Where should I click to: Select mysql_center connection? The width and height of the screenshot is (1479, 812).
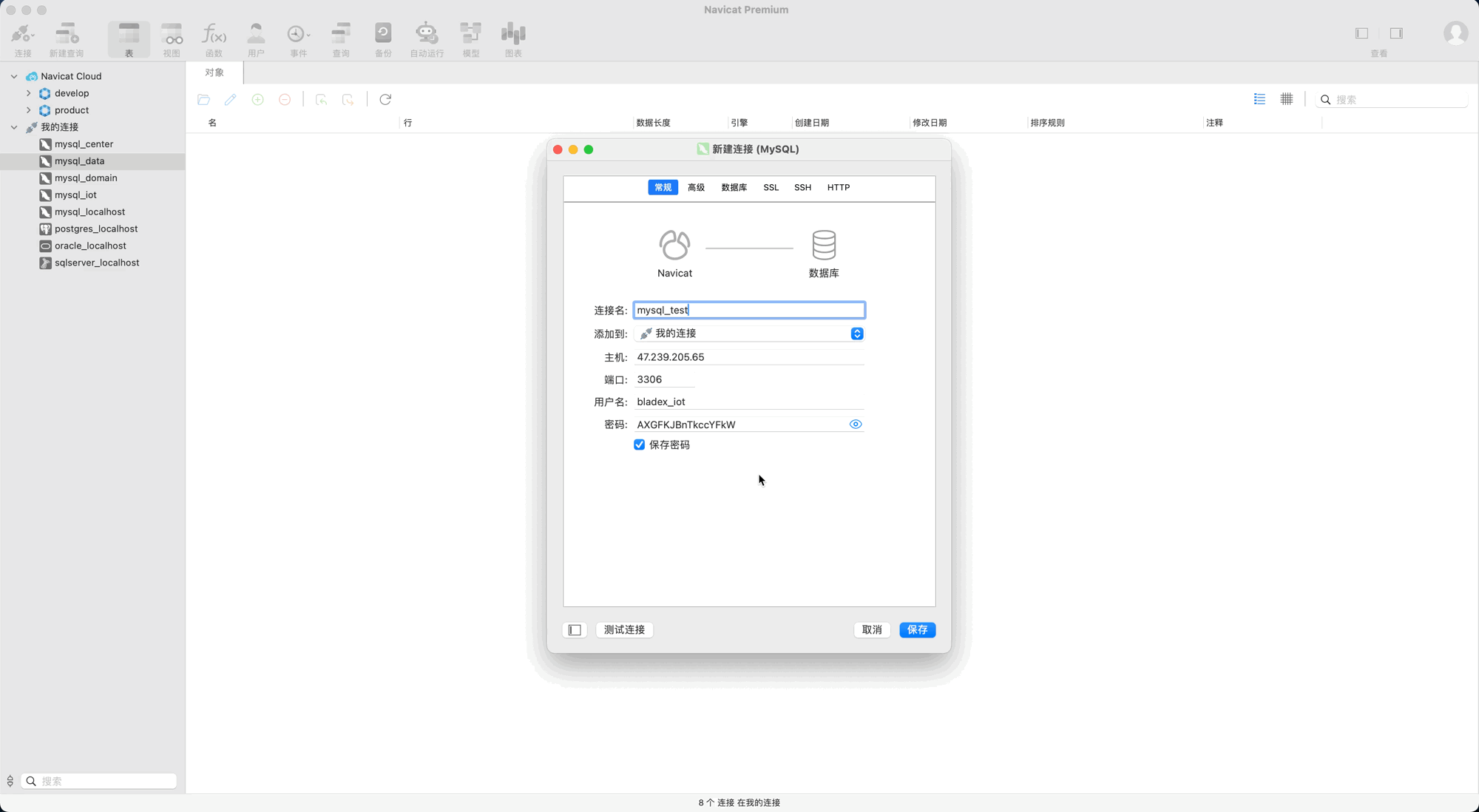(x=92, y=144)
